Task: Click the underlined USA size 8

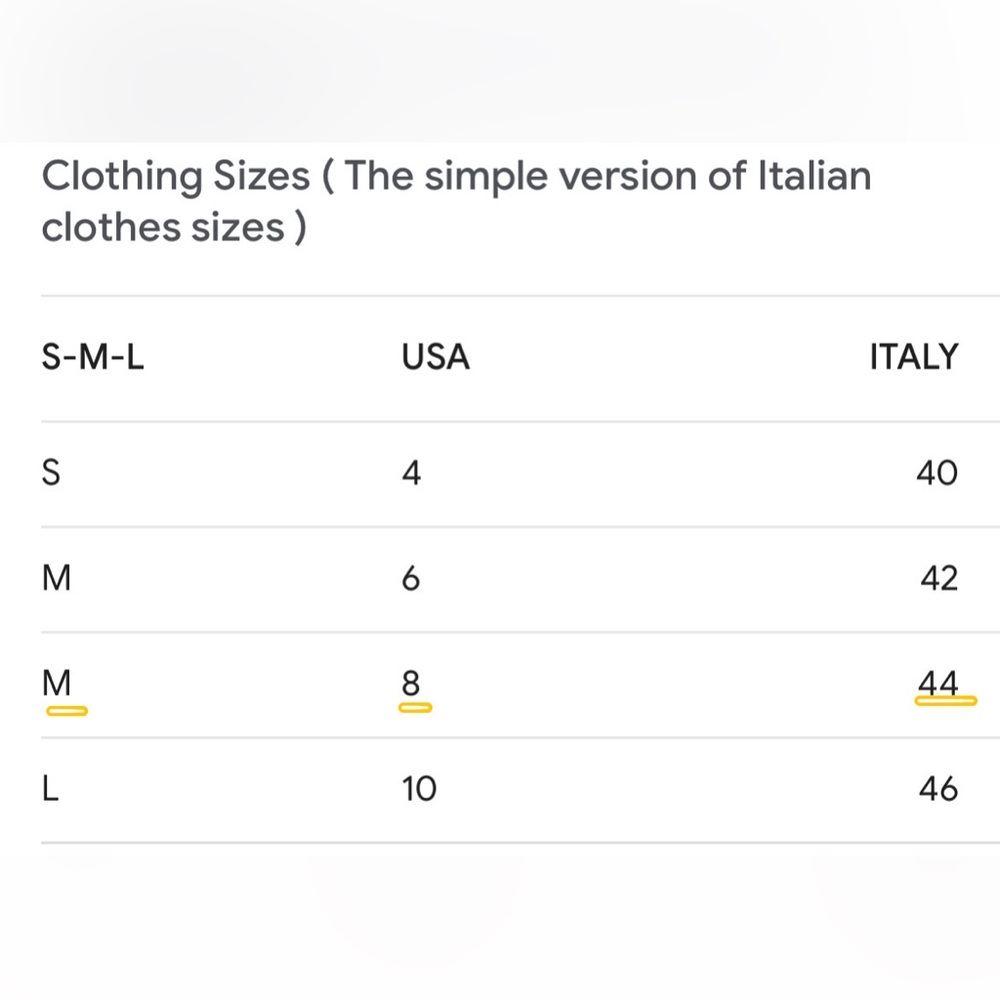Action: click(x=411, y=683)
